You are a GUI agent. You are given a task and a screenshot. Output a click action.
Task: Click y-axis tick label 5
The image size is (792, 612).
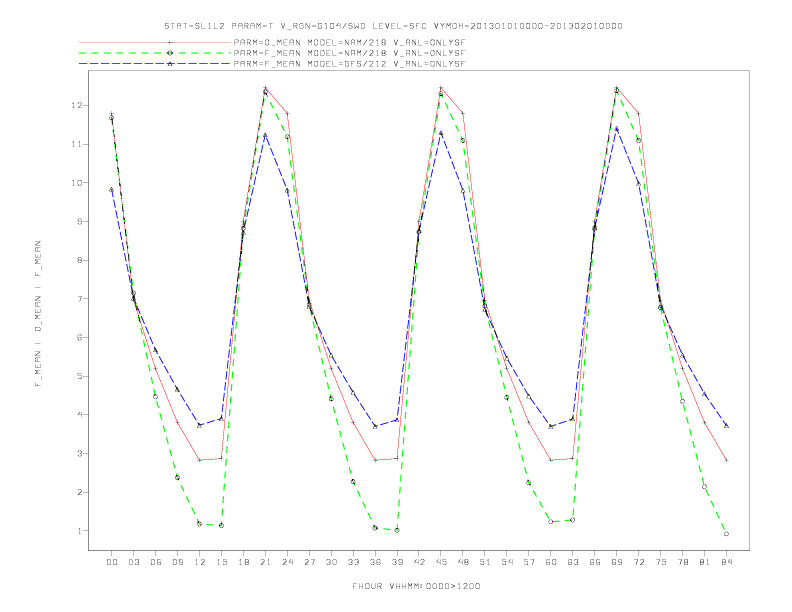pyautogui.click(x=79, y=376)
